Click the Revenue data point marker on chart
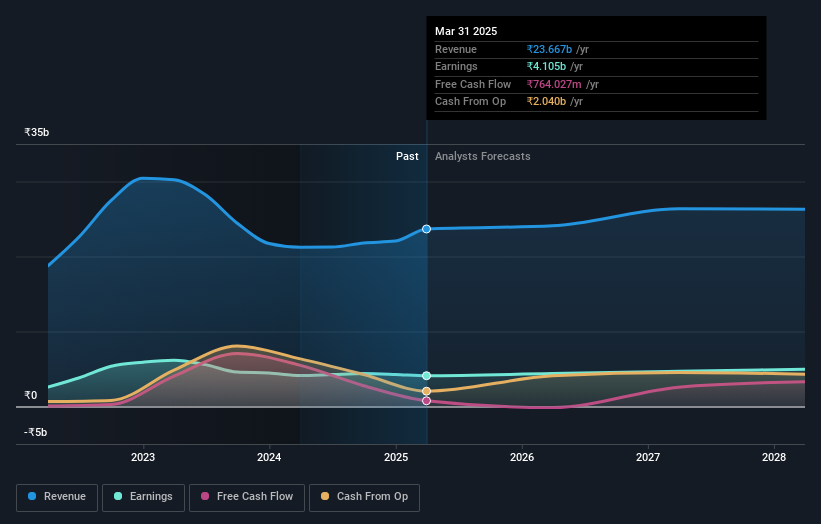The image size is (821, 524). coord(426,229)
